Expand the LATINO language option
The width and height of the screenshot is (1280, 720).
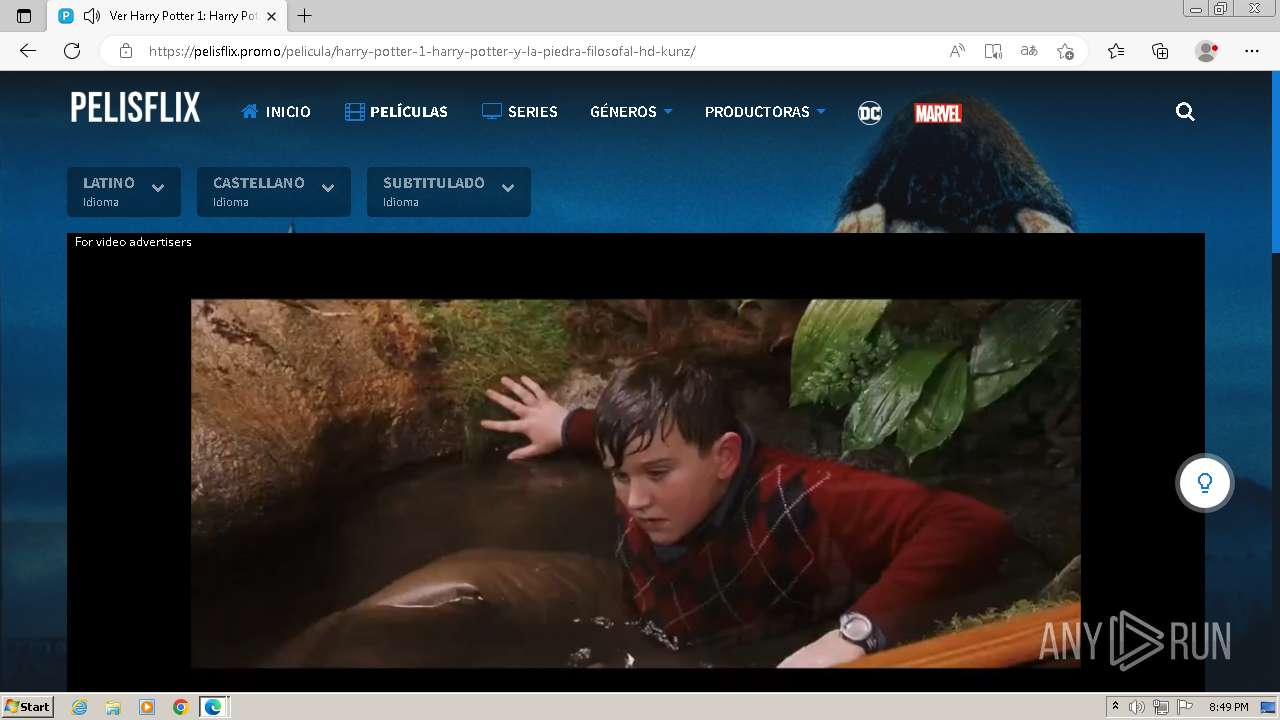(124, 191)
